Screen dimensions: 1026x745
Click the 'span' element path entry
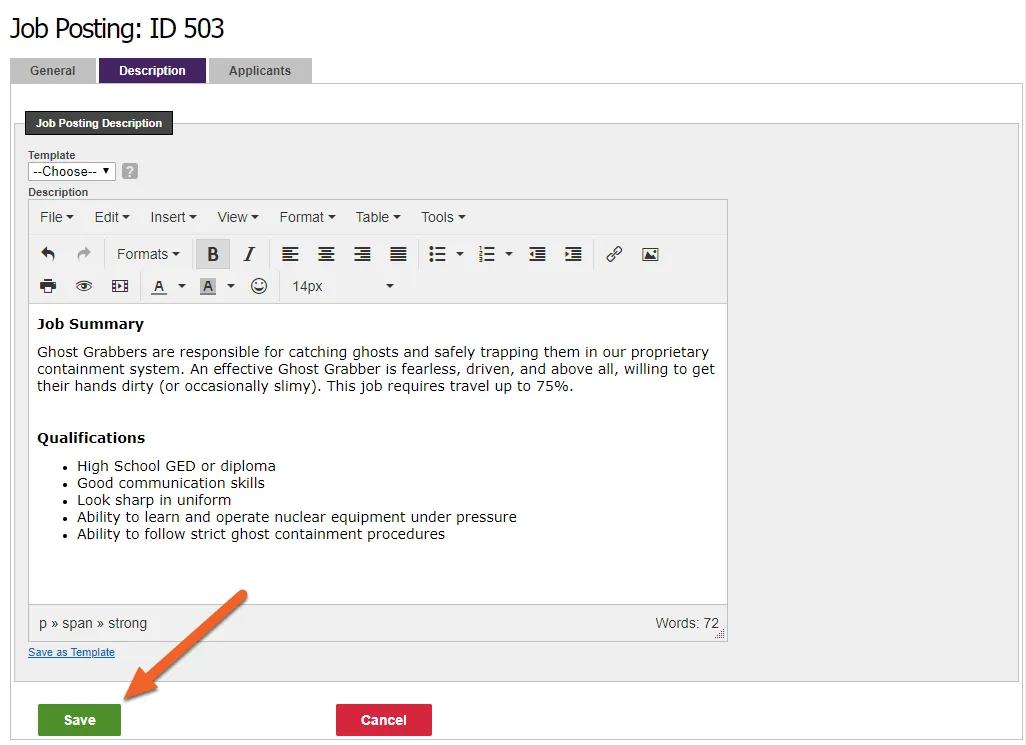click(77, 623)
